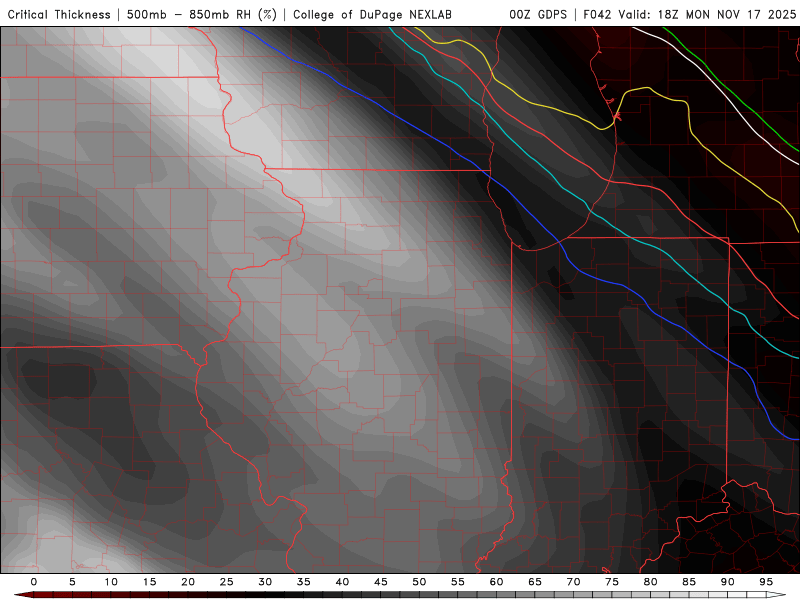Click the '00Z GDPS' model run label
The width and height of the screenshot is (800, 600).
pyautogui.click(x=538, y=14)
